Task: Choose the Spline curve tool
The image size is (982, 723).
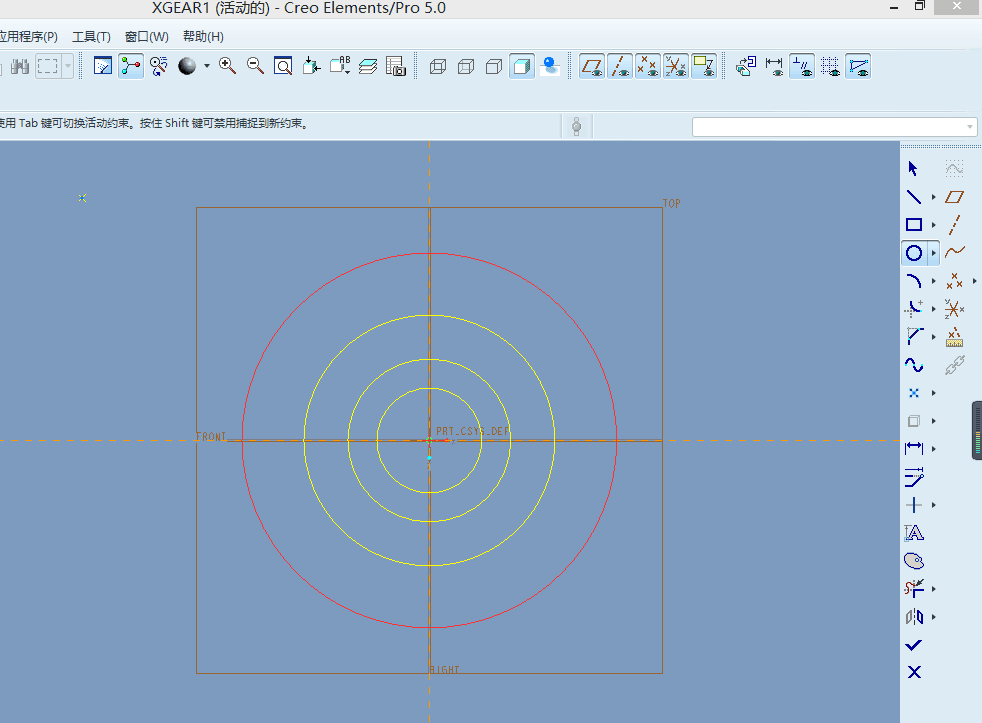Action: point(913,365)
